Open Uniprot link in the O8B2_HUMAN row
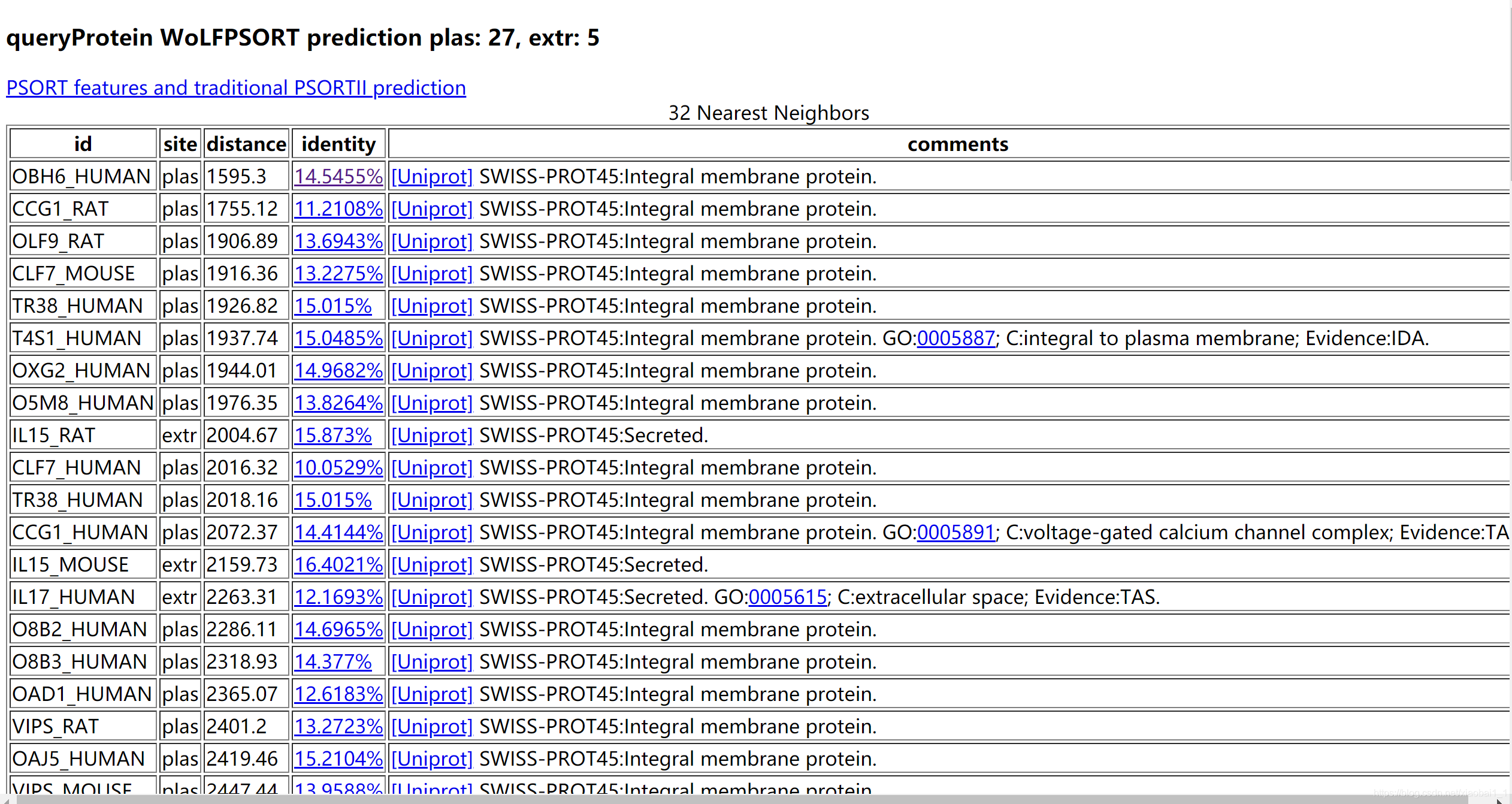Image resolution: width=1512 pixels, height=804 pixels. pos(432,629)
